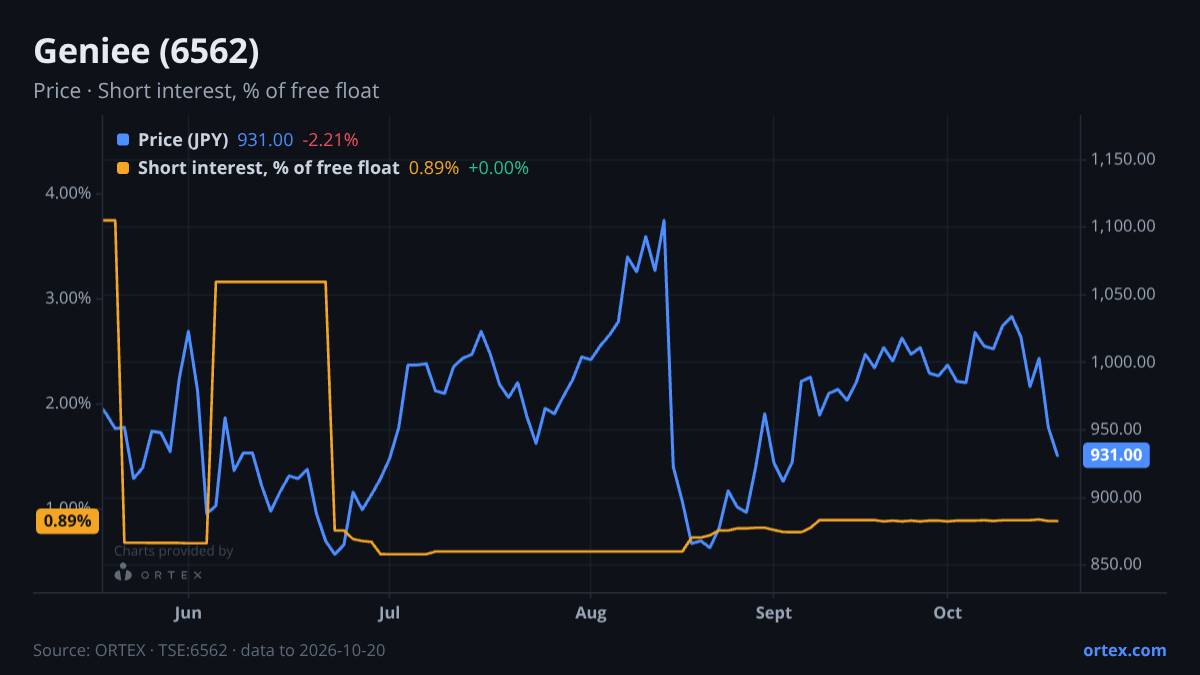
Task: Click the Oct label on the time axis
Action: pos(948,612)
